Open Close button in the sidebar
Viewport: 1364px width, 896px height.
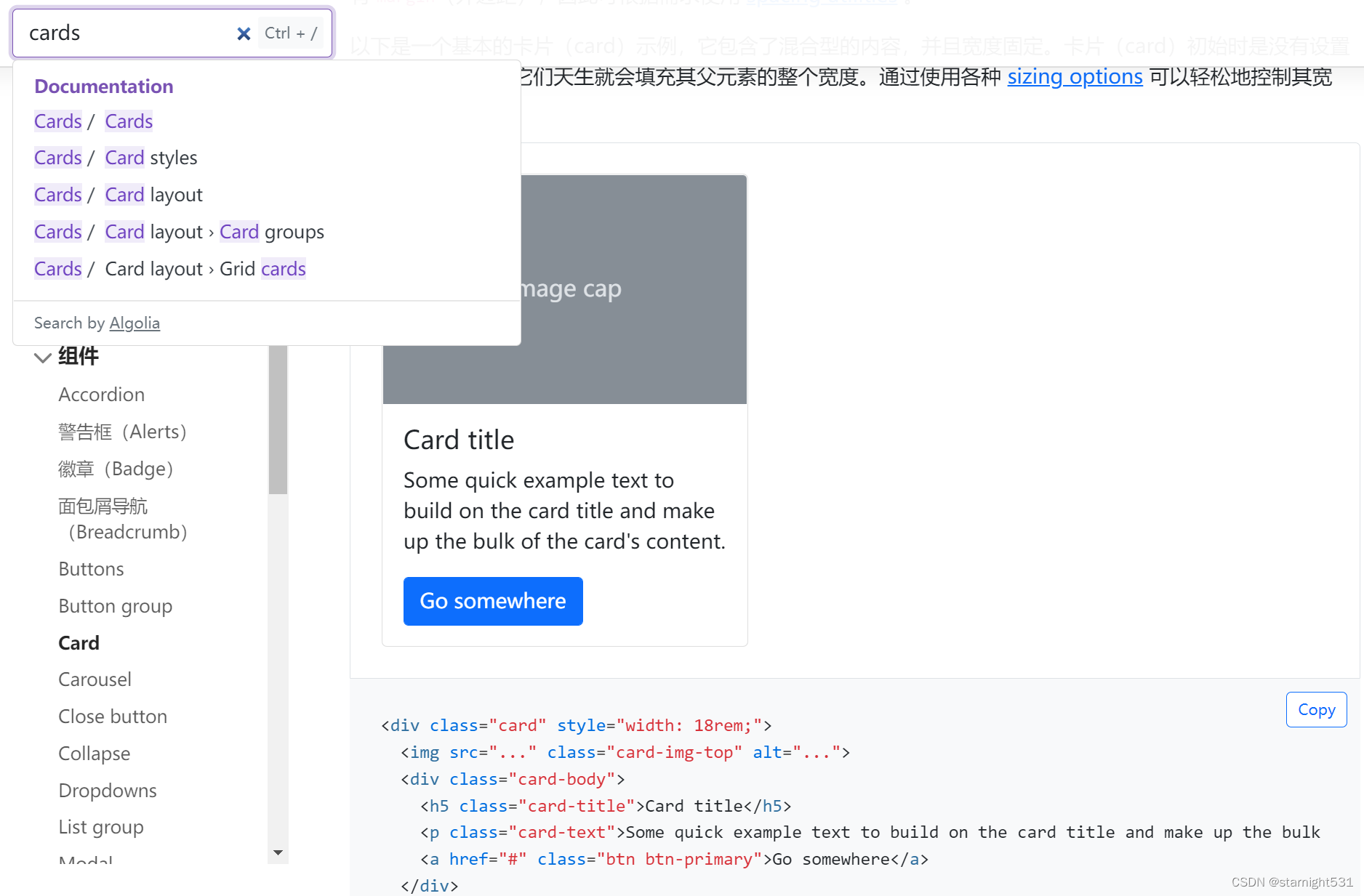click(x=113, y=717)
